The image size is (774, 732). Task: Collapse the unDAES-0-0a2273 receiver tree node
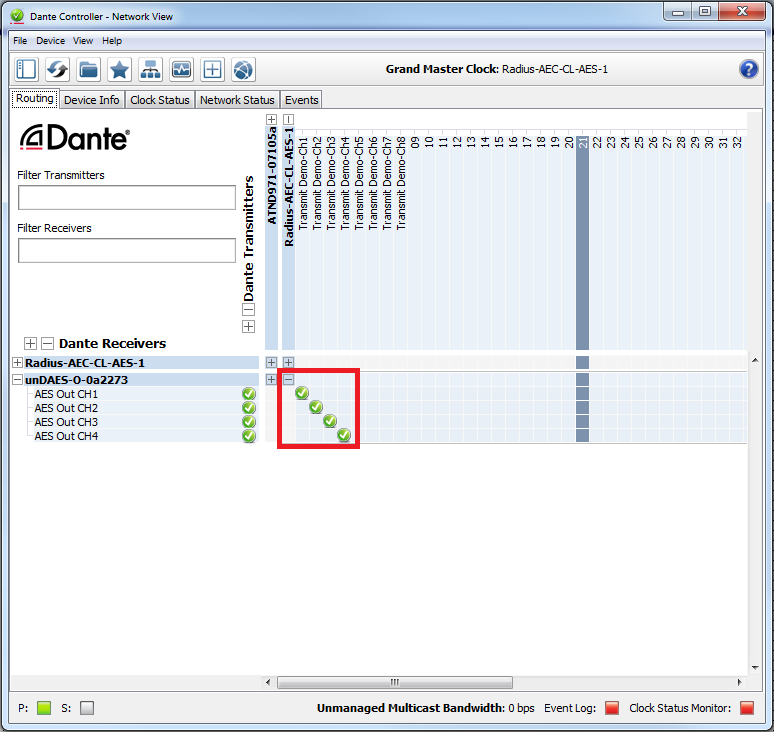click(17, 380)
